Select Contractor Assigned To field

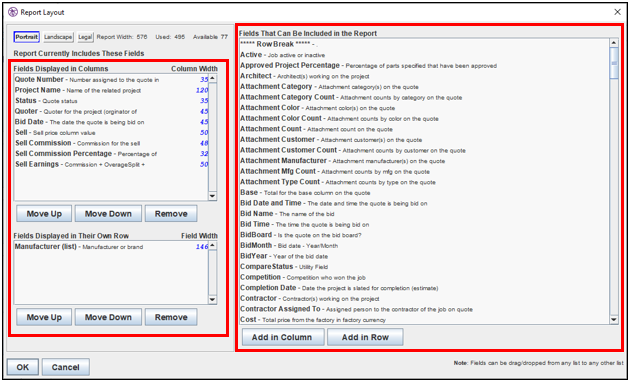pyautogui.click(x=424, y=309)
